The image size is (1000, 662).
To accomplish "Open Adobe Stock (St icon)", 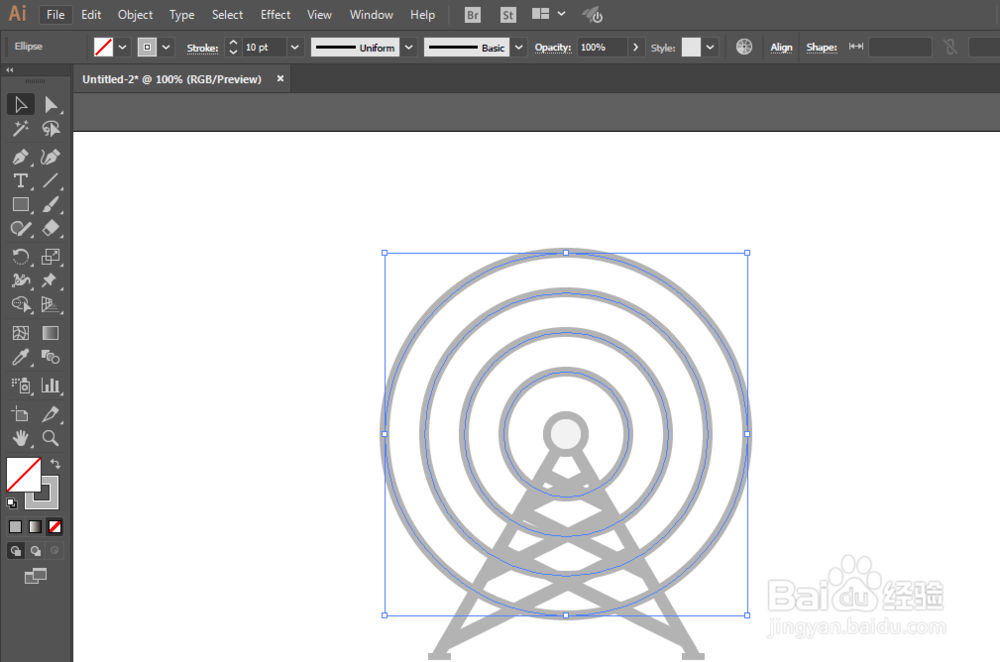I will (508, 15).
